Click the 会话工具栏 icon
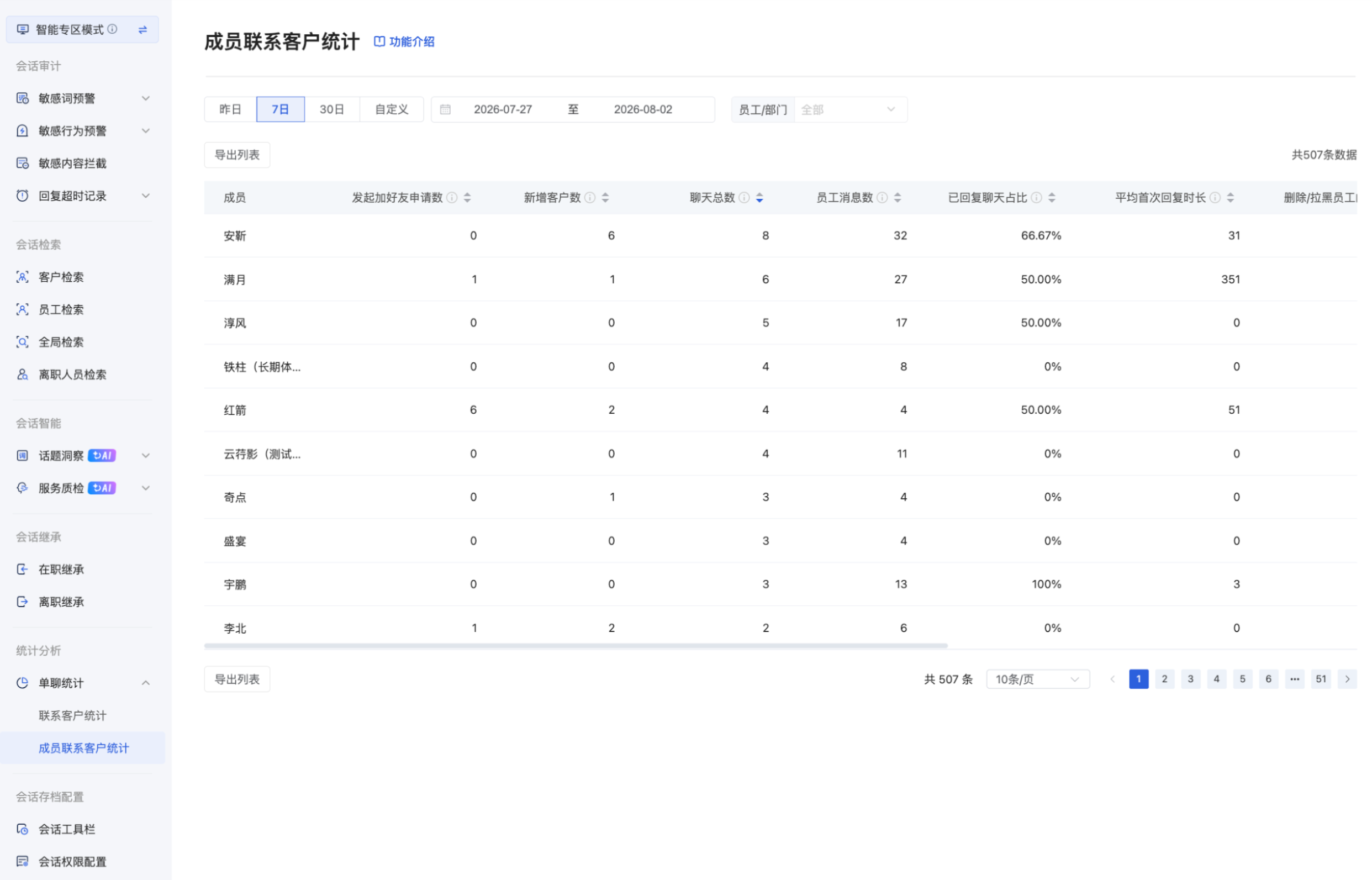Image resolution: width=1372 pixels, height=880 pixels. (x=22, y=830)
